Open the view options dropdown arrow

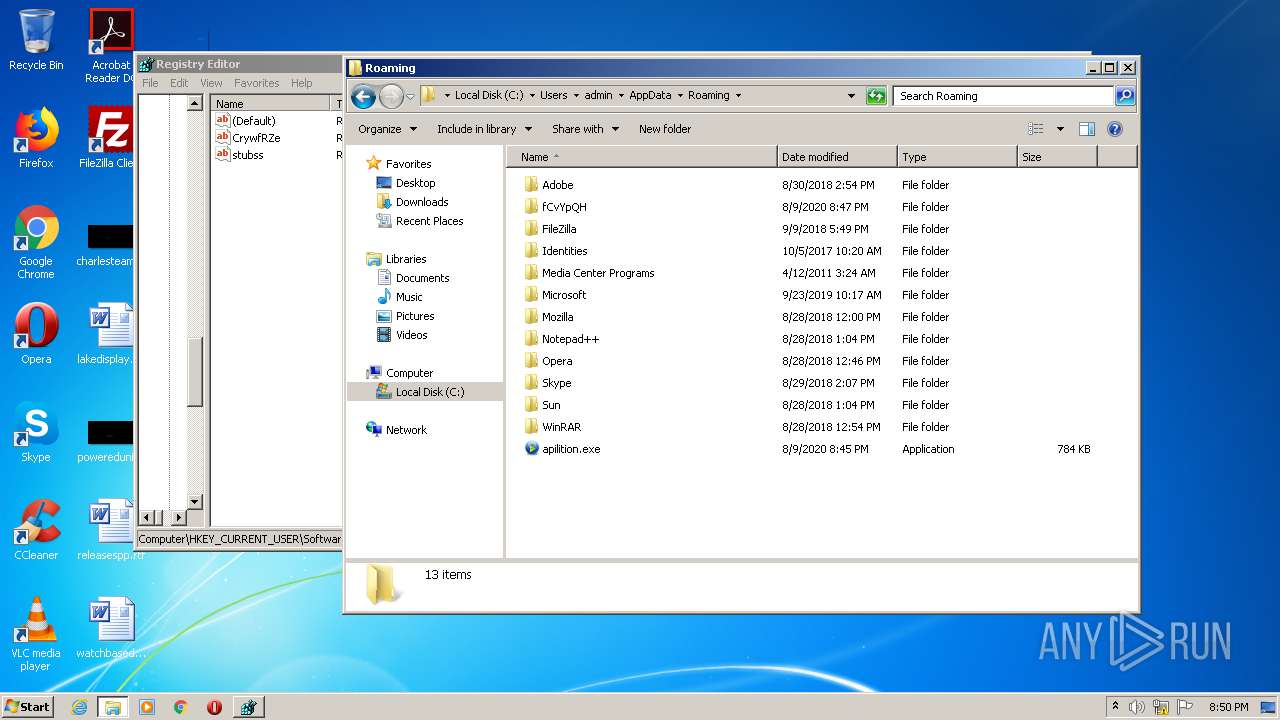pos(1060,129)
